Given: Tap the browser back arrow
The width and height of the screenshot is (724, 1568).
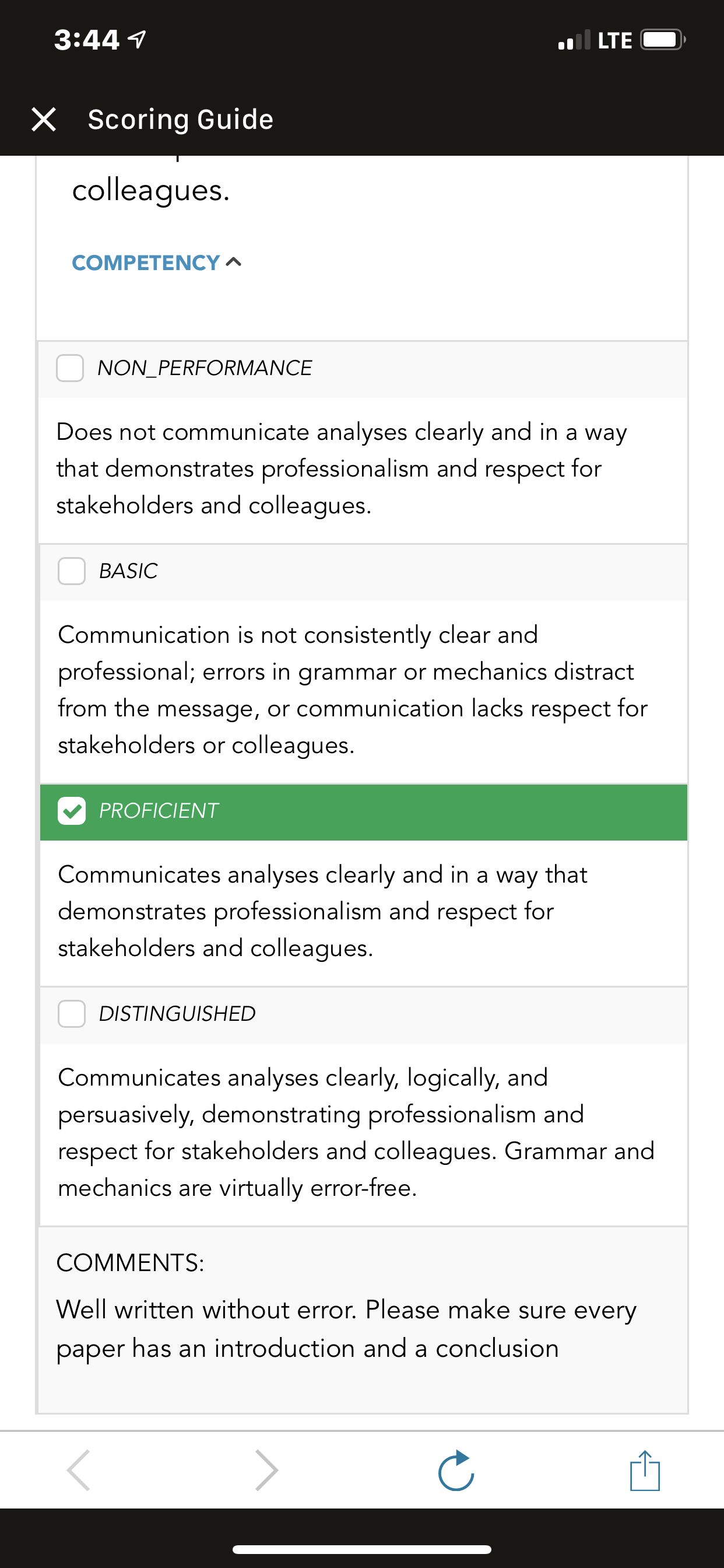Looking at the screenshot, I should (79, 1470).
